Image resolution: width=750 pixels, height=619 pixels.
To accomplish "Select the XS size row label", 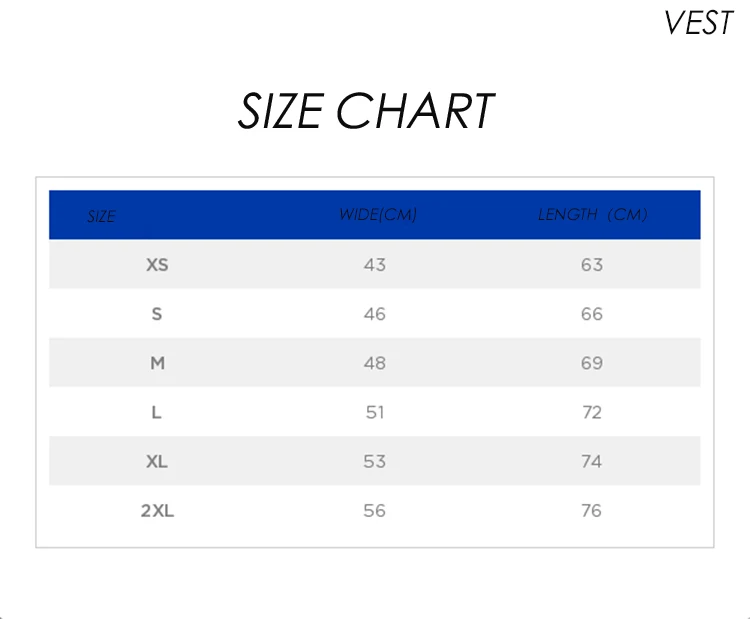I will point(157,265).
